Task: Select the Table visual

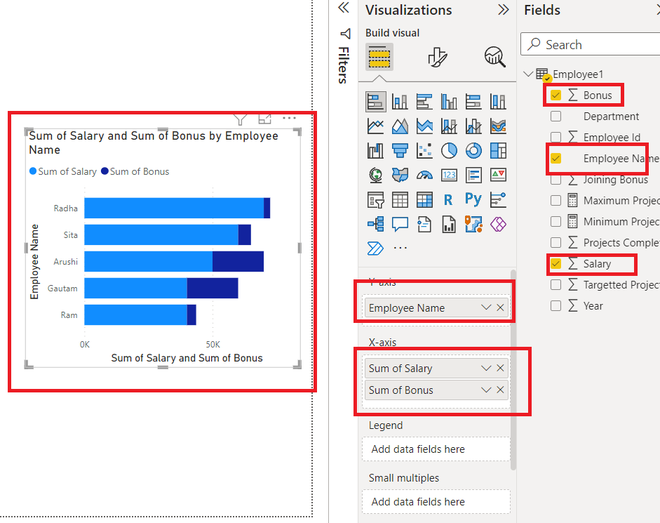Action: [x=400, y=200]
